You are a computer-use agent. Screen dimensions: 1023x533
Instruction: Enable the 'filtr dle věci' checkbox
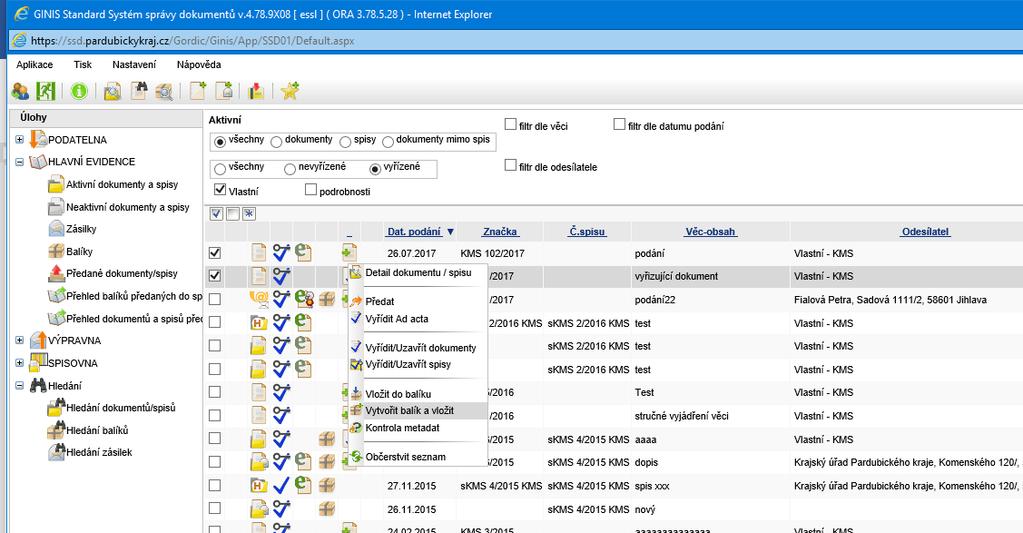click(x=510, y=124)
